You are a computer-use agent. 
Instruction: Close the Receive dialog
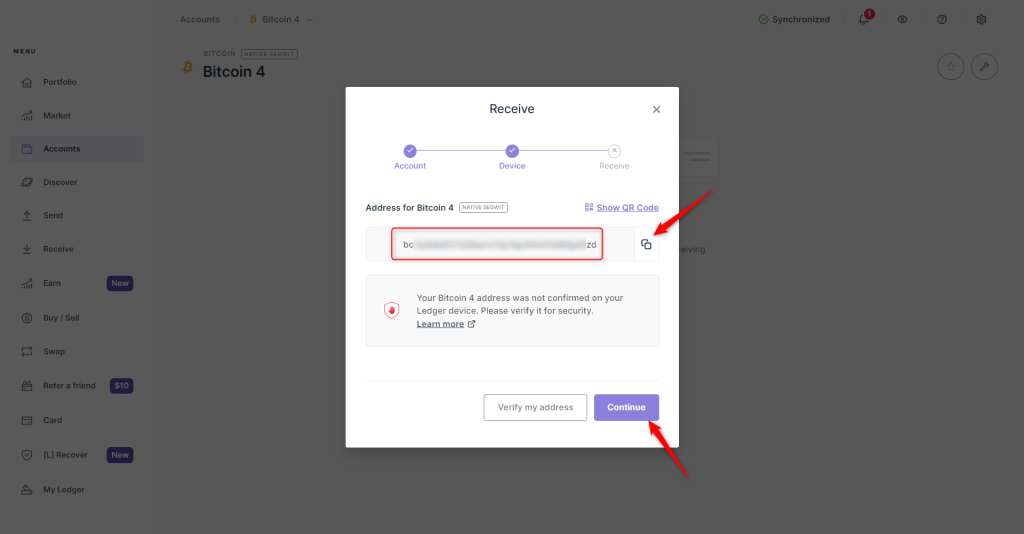pos(656,110)
